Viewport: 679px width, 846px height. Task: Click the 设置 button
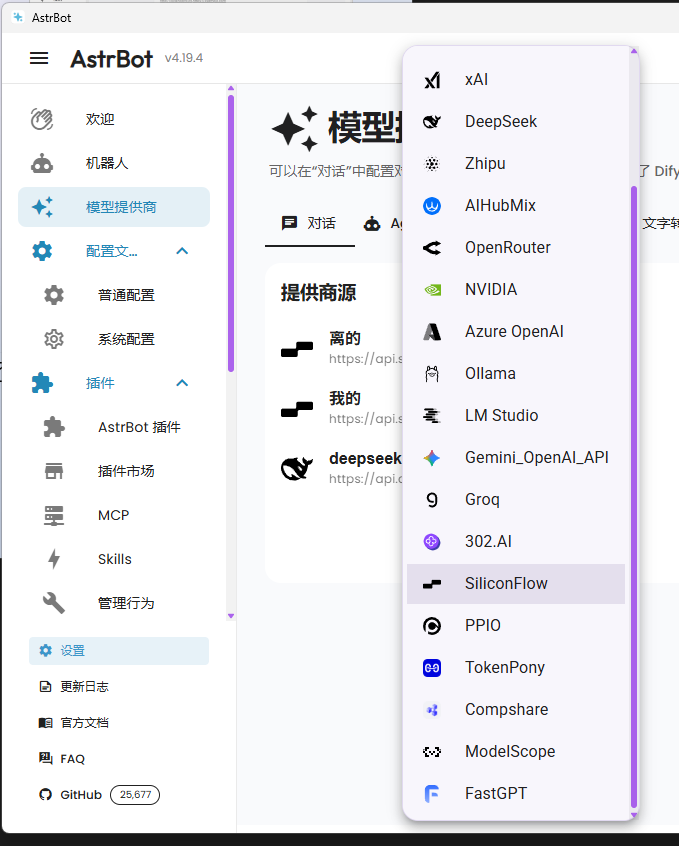[119, 651]
